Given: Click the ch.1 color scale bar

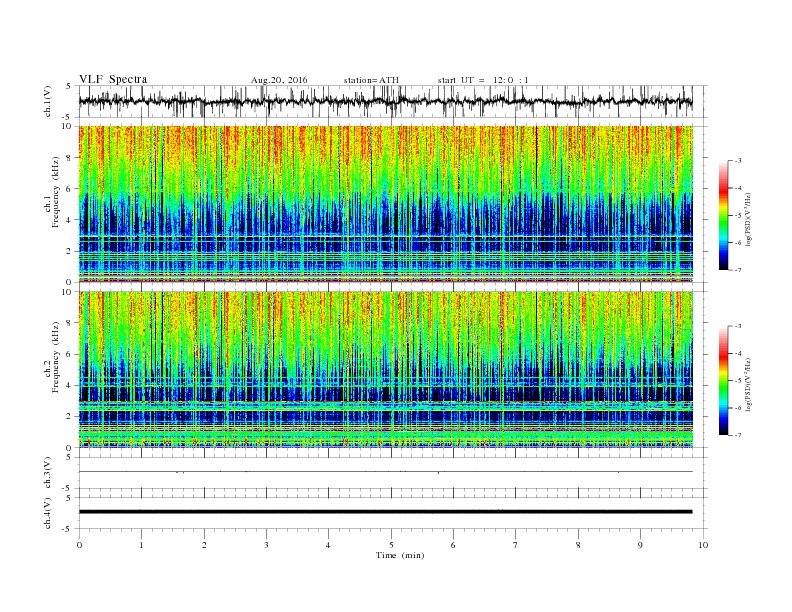Looking at the screenshot, I should tap(724, 216).
